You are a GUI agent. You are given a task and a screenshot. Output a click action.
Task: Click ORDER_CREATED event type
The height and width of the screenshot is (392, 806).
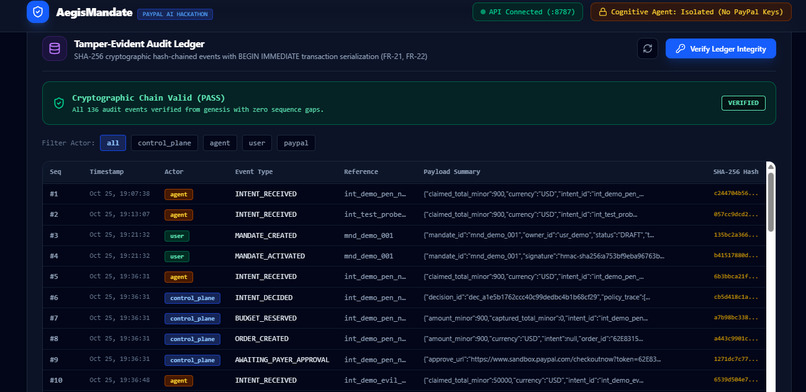pos(262,339)
